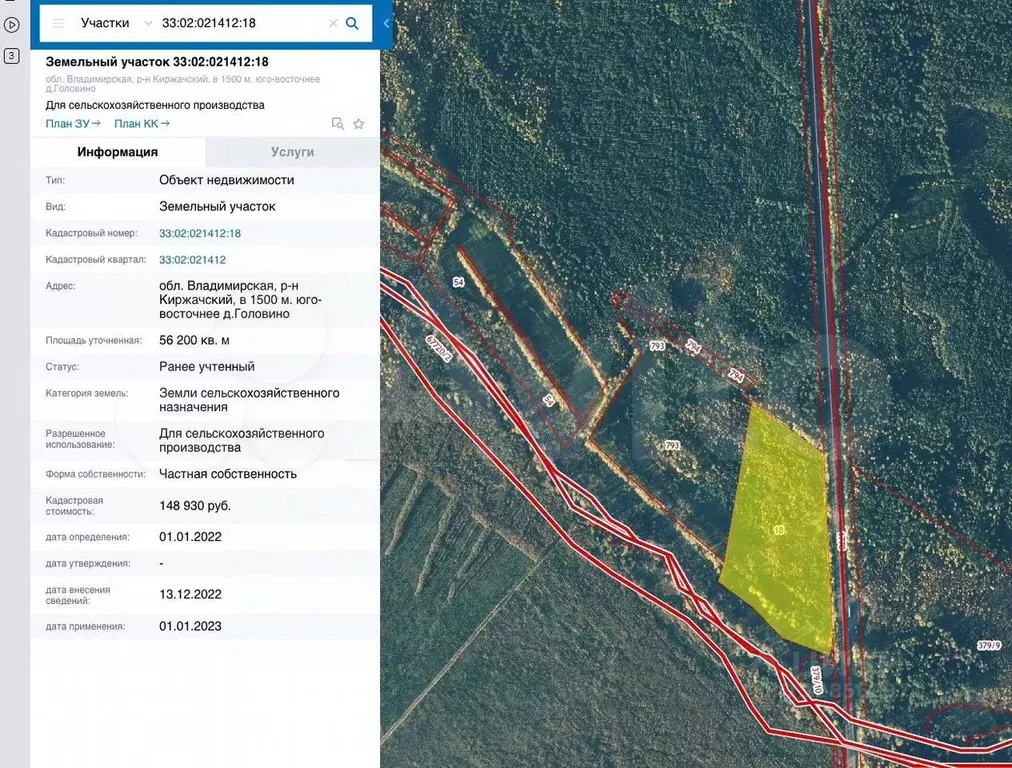Open the План ЗУ link
1012x768 pixels.
point(73,123)
